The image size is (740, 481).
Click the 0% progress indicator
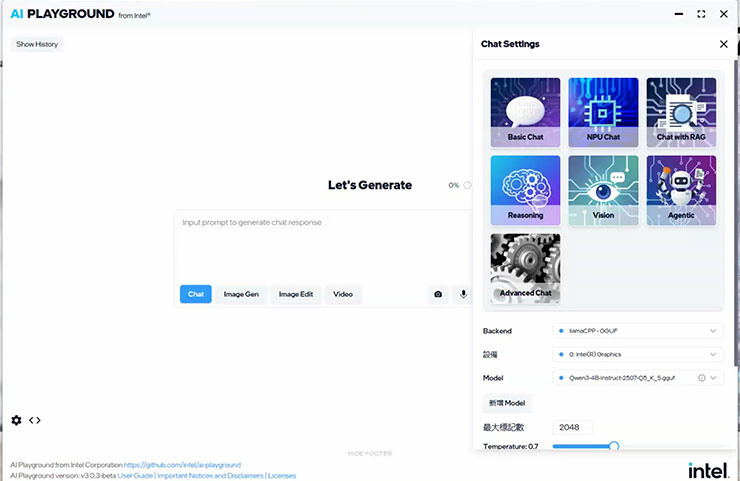click(459, 185)
